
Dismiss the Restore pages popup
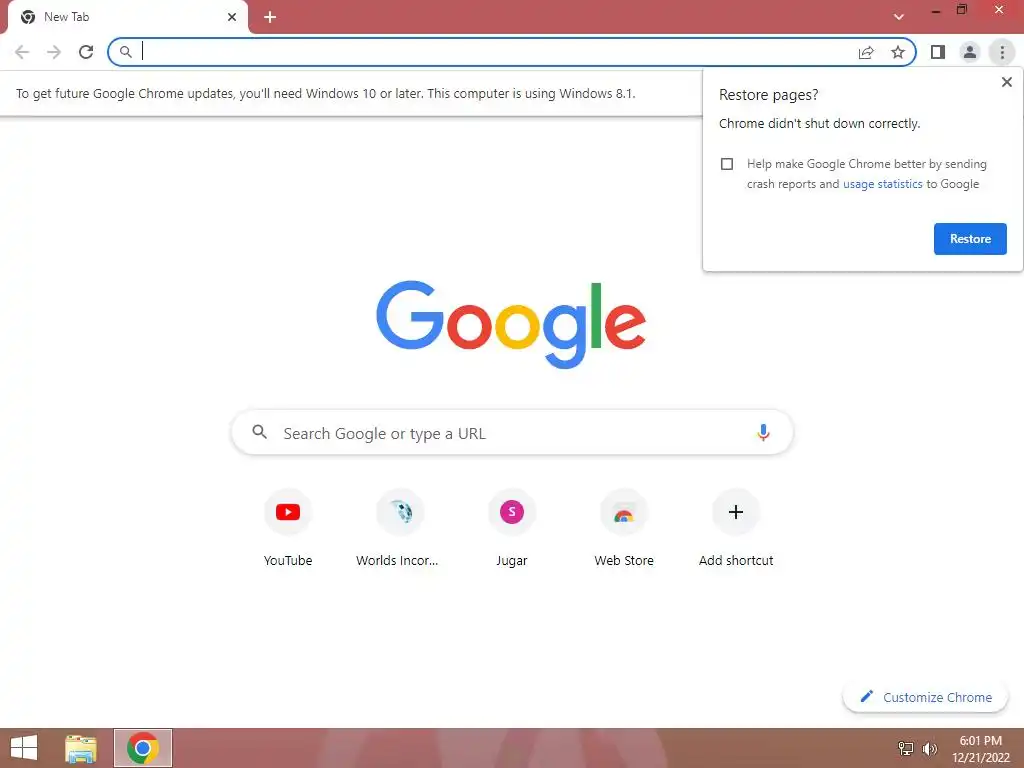pyautogui.click(x=1006, y=82)
